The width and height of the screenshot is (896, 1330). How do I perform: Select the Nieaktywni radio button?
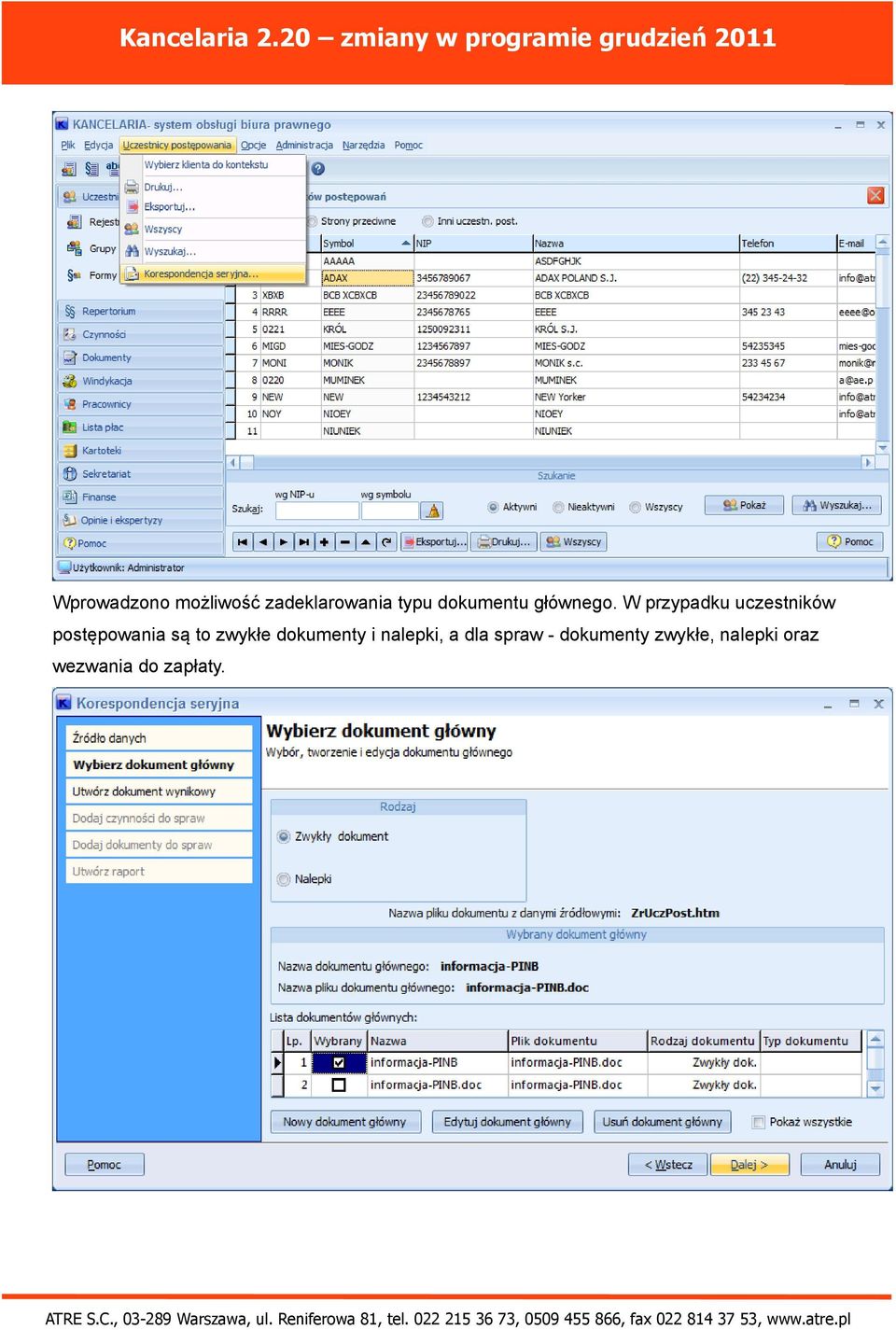(x=558, y=508)
